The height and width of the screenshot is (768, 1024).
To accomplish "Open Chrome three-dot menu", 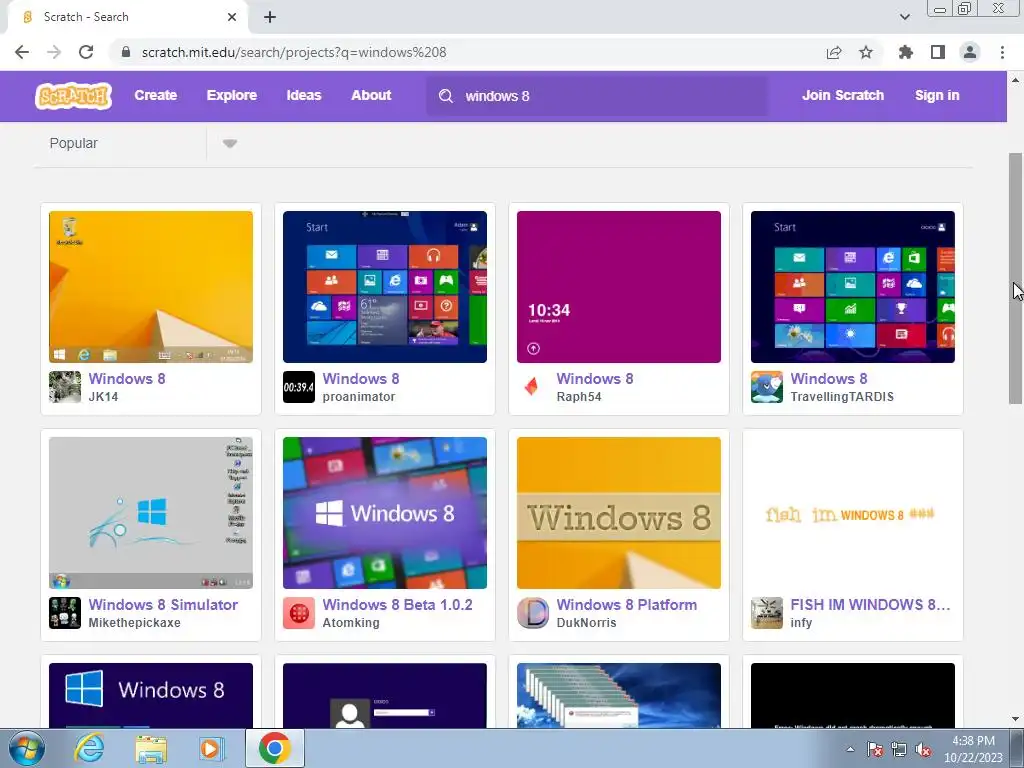I will pos(1002,52).
